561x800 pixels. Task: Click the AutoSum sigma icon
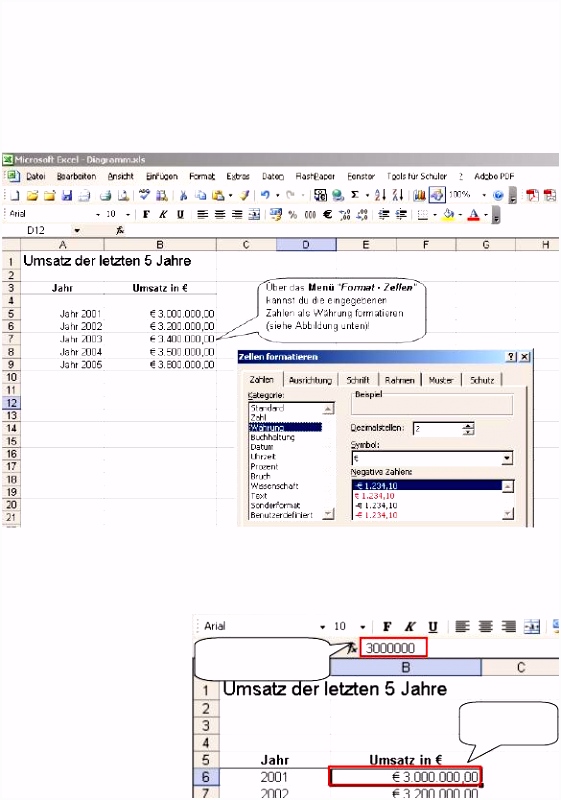point(355,194)
